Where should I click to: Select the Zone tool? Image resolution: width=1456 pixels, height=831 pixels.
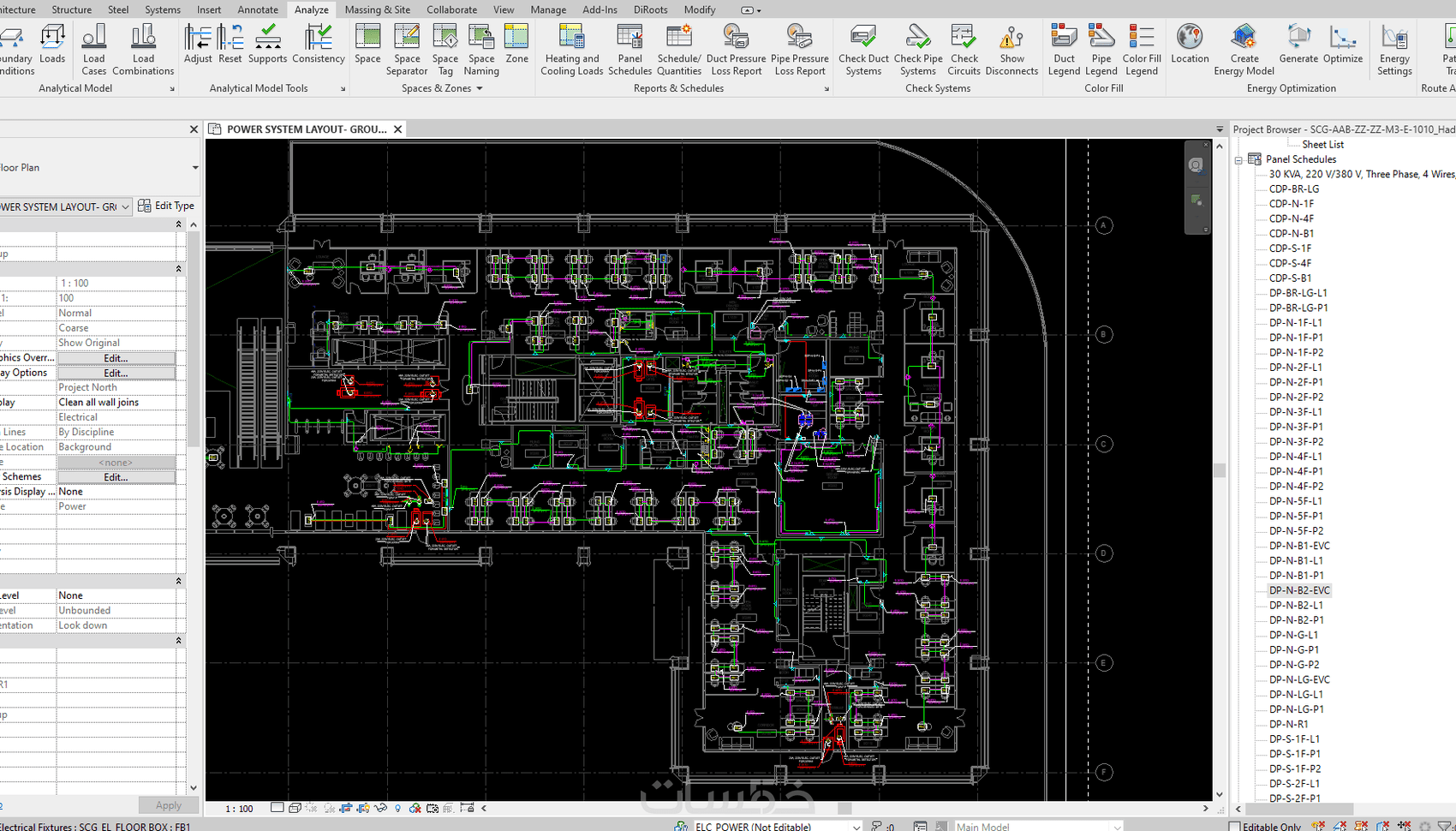coord(516,44)
